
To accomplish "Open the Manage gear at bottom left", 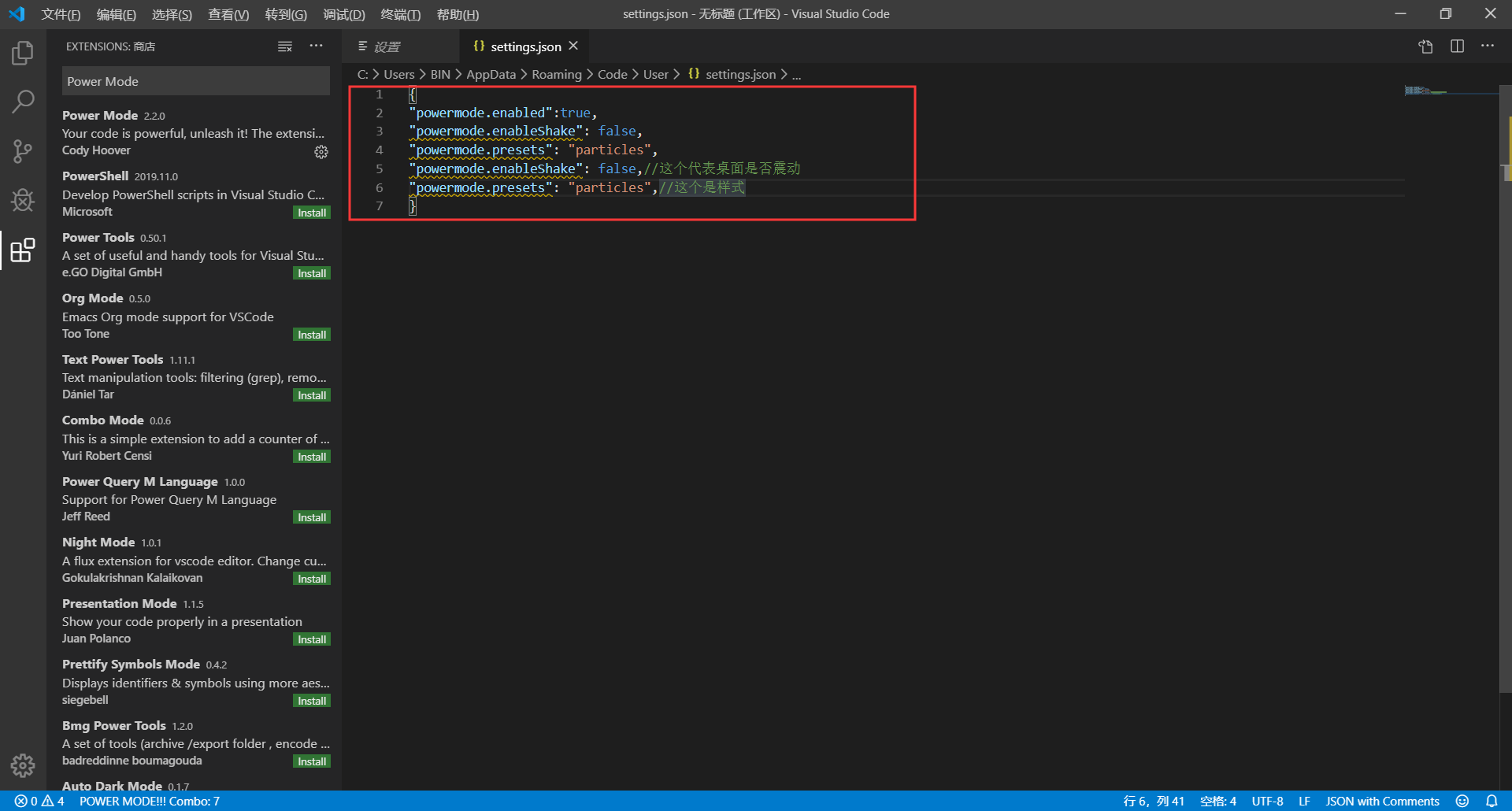I will [21, 765].
